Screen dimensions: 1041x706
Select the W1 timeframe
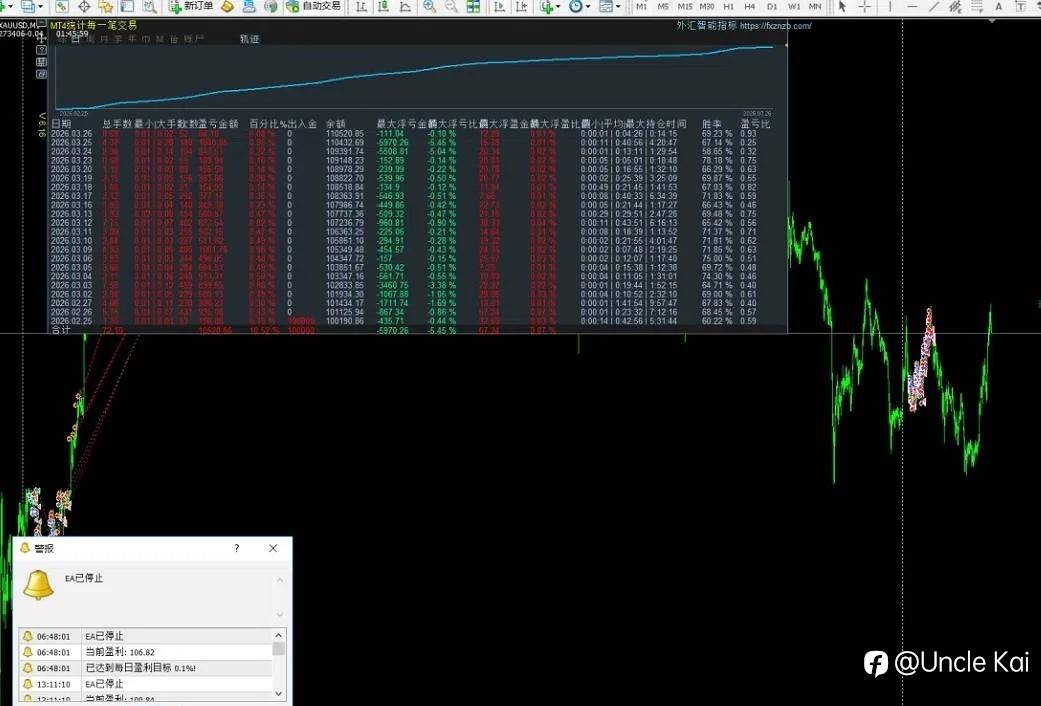[794, 7]
